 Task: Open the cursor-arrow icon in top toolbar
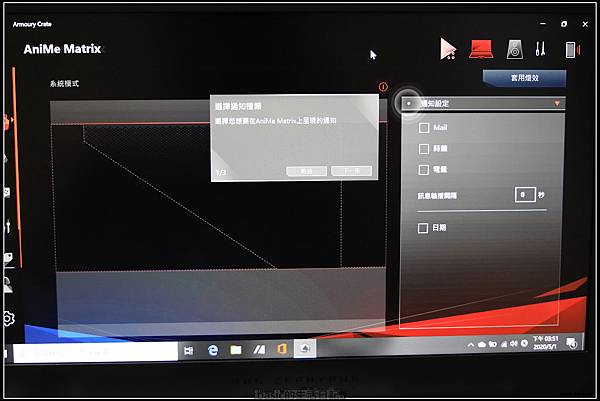(448, 49)
